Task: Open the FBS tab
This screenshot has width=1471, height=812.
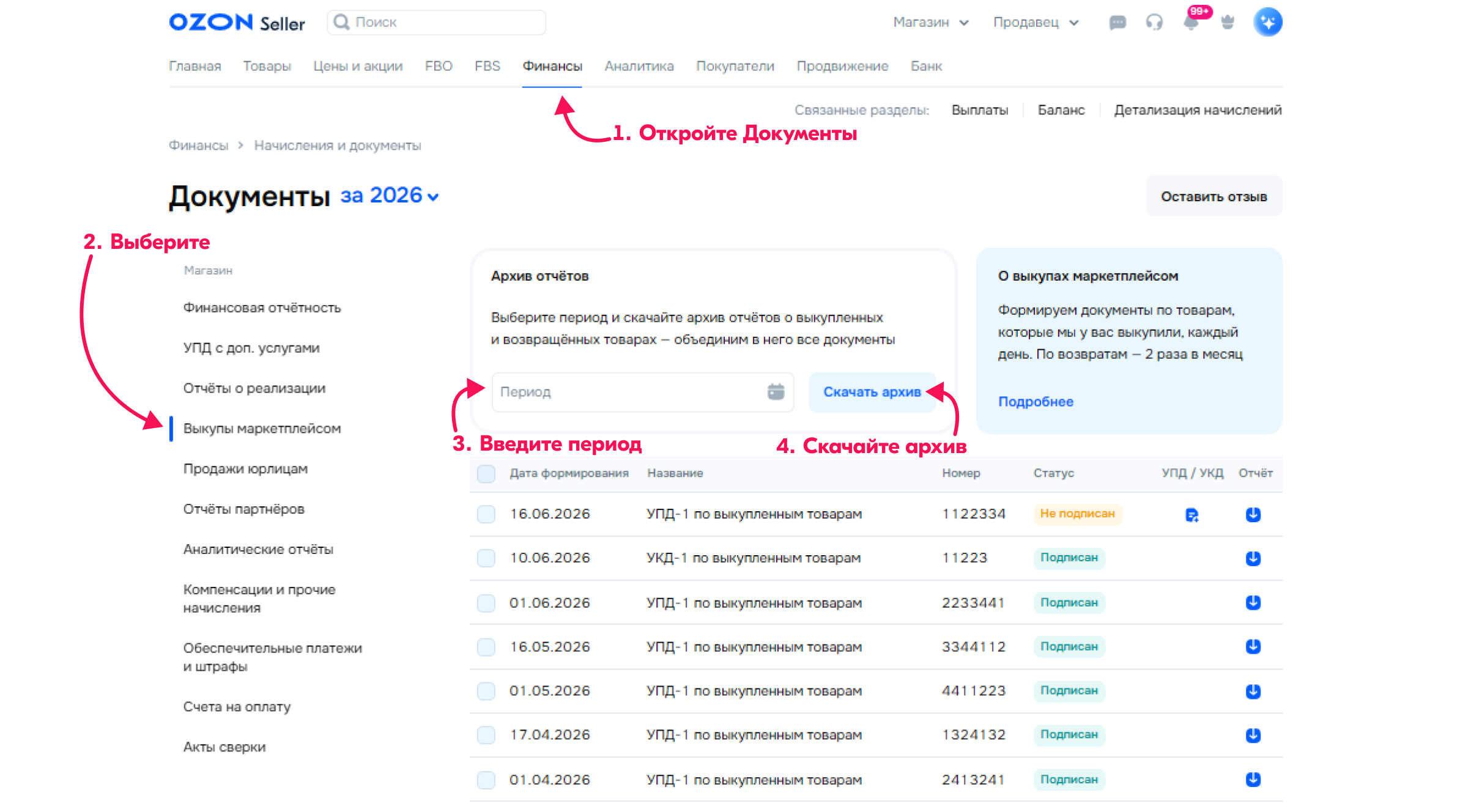Action: point(487,66)
